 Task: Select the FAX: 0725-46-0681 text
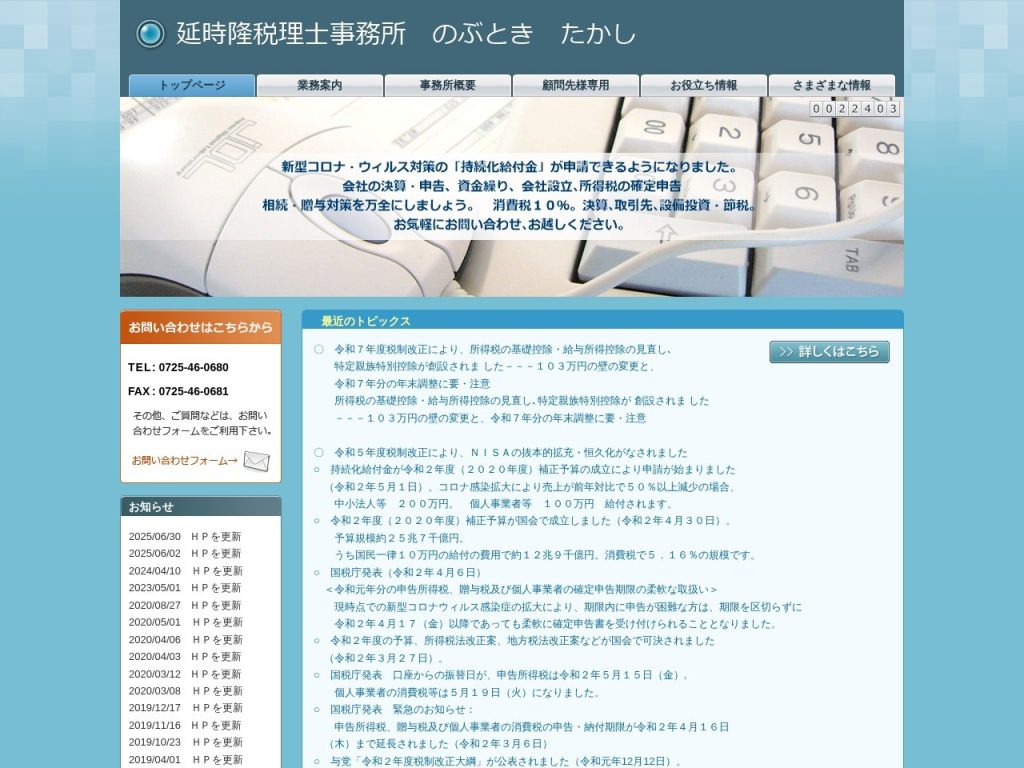178,392
